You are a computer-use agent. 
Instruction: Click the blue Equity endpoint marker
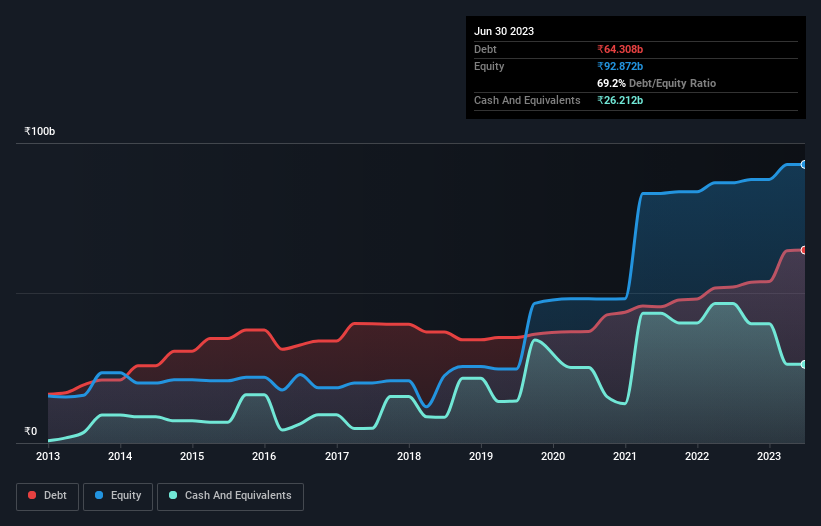click(x=804, y=164)
